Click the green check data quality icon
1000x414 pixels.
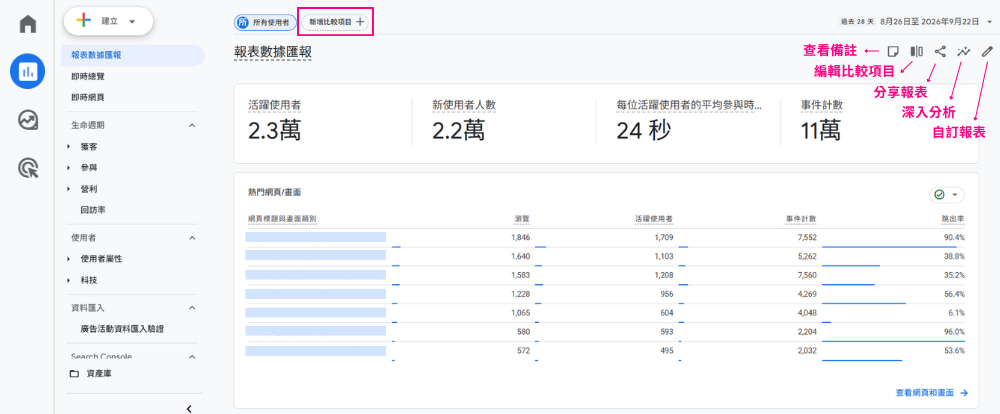[939, 195]
